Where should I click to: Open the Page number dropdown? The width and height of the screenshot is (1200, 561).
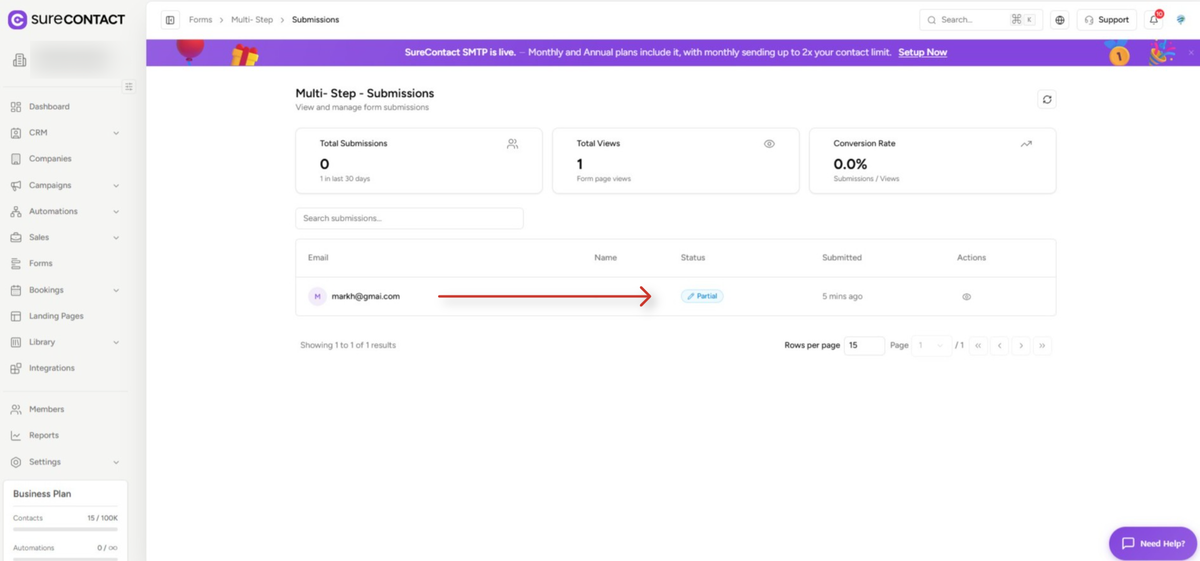931,345
